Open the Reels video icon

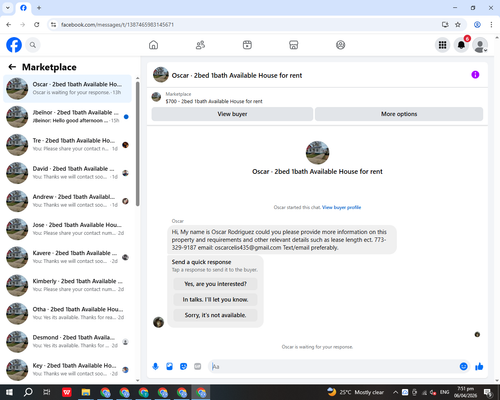[247, 45]
